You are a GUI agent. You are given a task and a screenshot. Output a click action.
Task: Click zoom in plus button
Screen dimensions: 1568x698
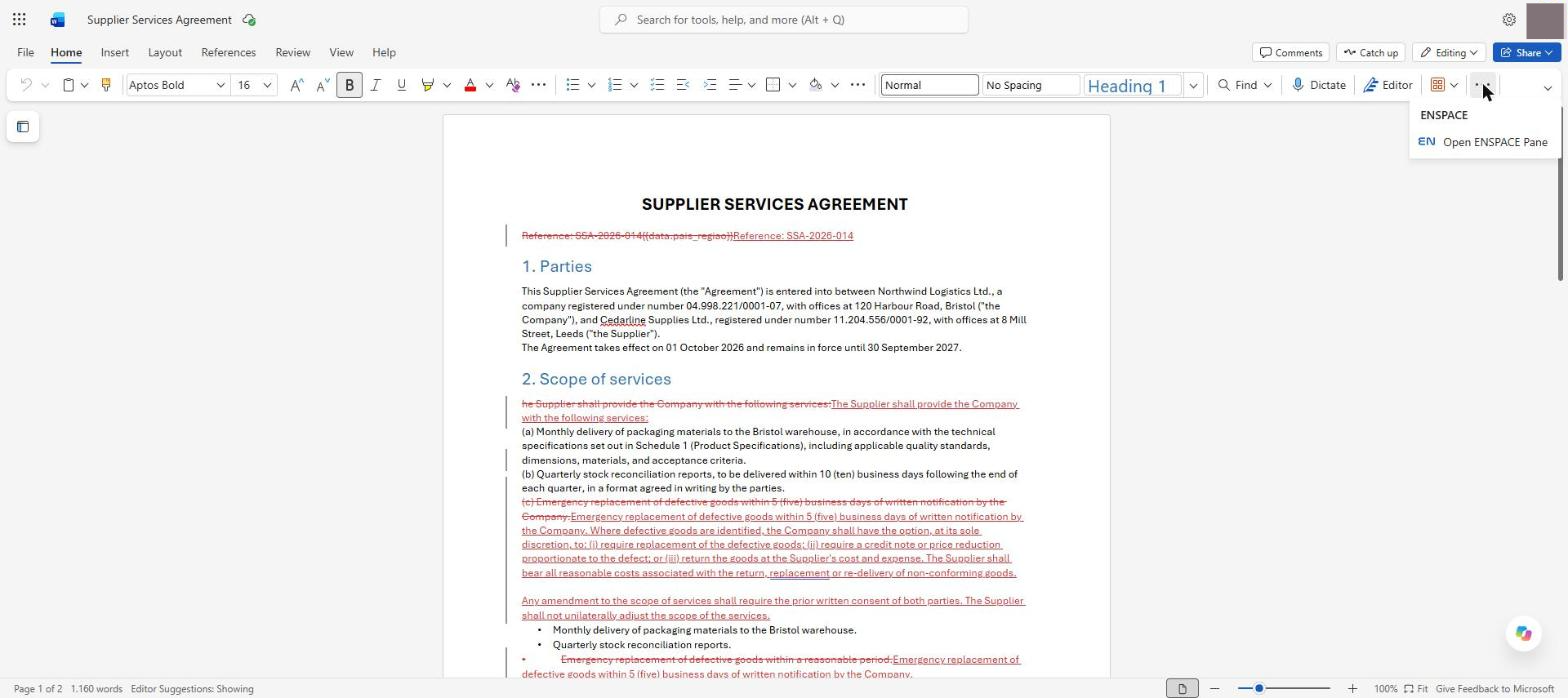coord(1352,688)
